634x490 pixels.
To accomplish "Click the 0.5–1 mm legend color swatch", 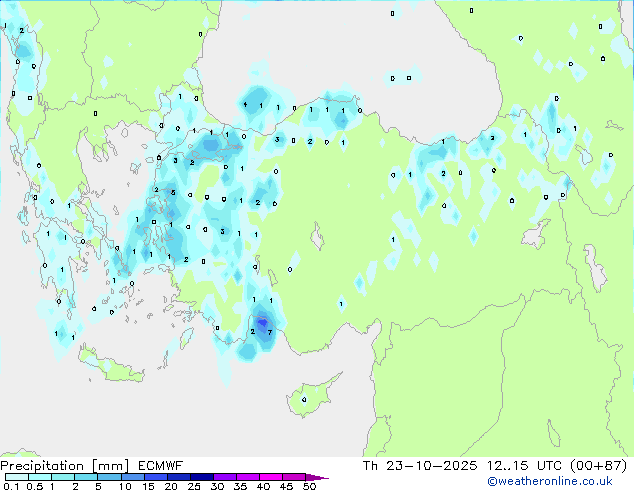I will click(x=40, y=477).
